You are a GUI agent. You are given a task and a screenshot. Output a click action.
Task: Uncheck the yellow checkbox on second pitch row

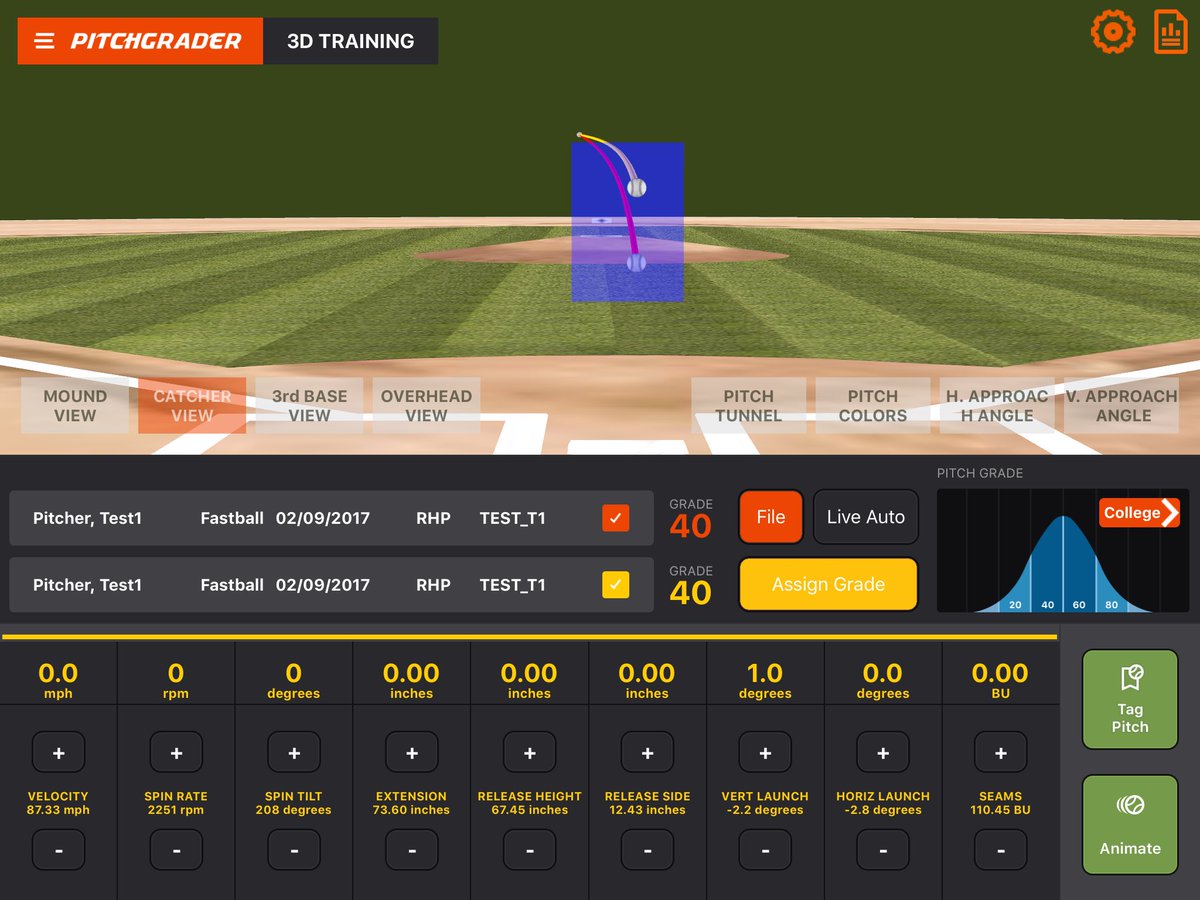point(616,585)
